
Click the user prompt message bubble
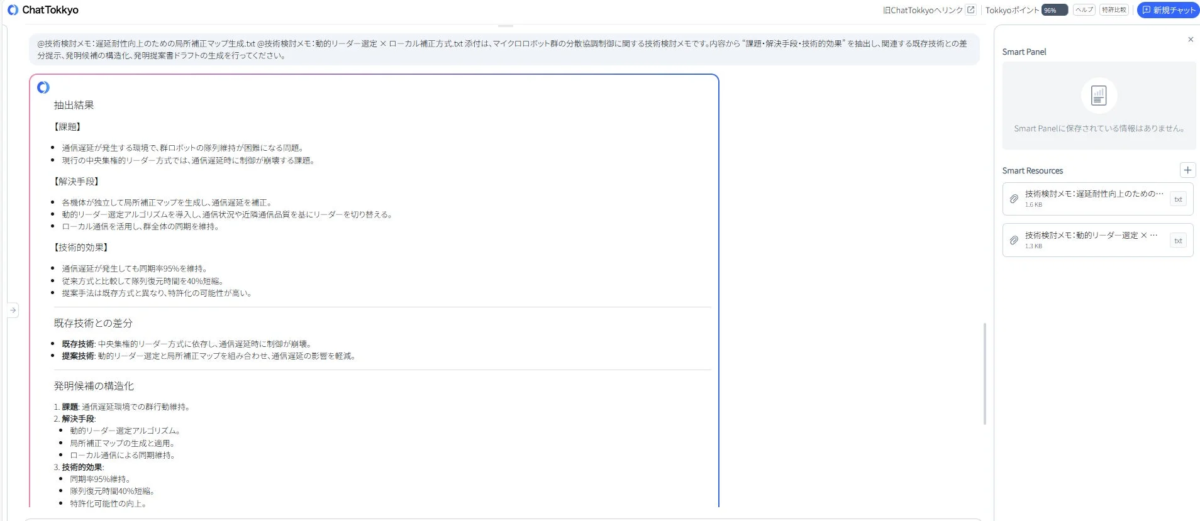pyautogui.click(x=504, y=50)
